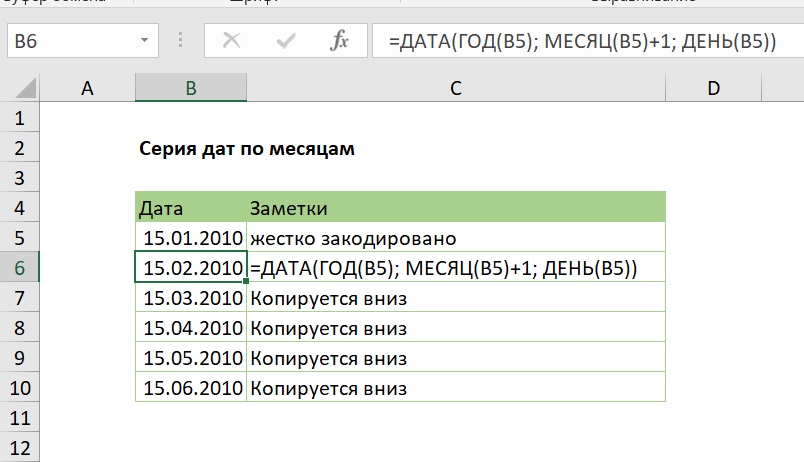This screenshot has height=462, width=804.
Task: Select row 6 header
Action: pyautogui.click(x=19, y=267)
